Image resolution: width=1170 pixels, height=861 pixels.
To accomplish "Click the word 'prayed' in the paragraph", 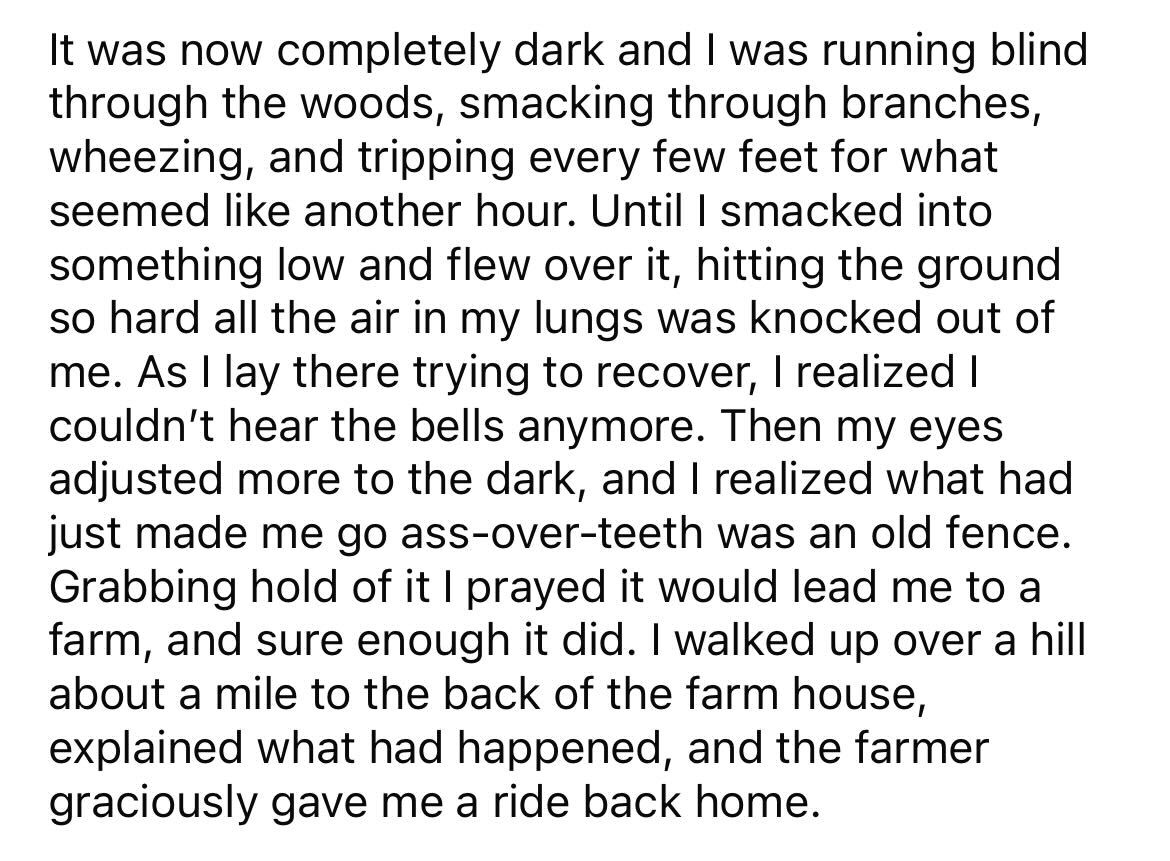I will coord(536,588).
